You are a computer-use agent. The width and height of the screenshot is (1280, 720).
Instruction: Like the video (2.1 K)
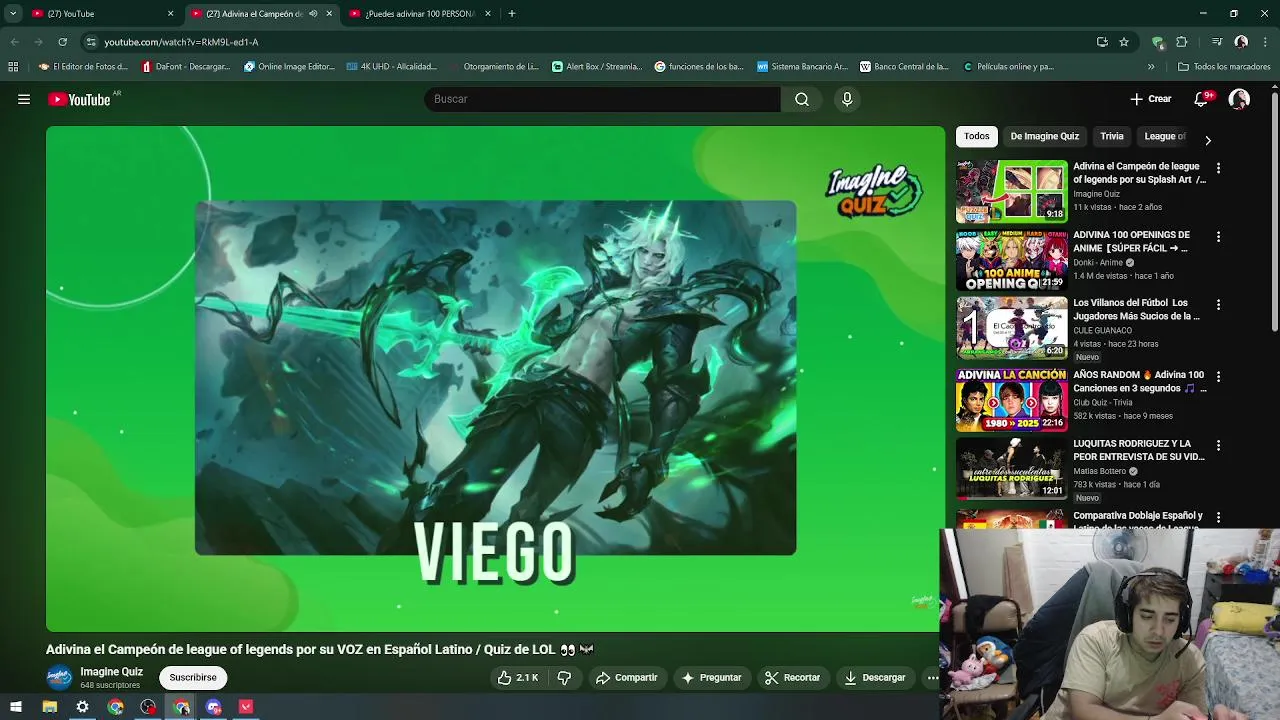(518, 677)
